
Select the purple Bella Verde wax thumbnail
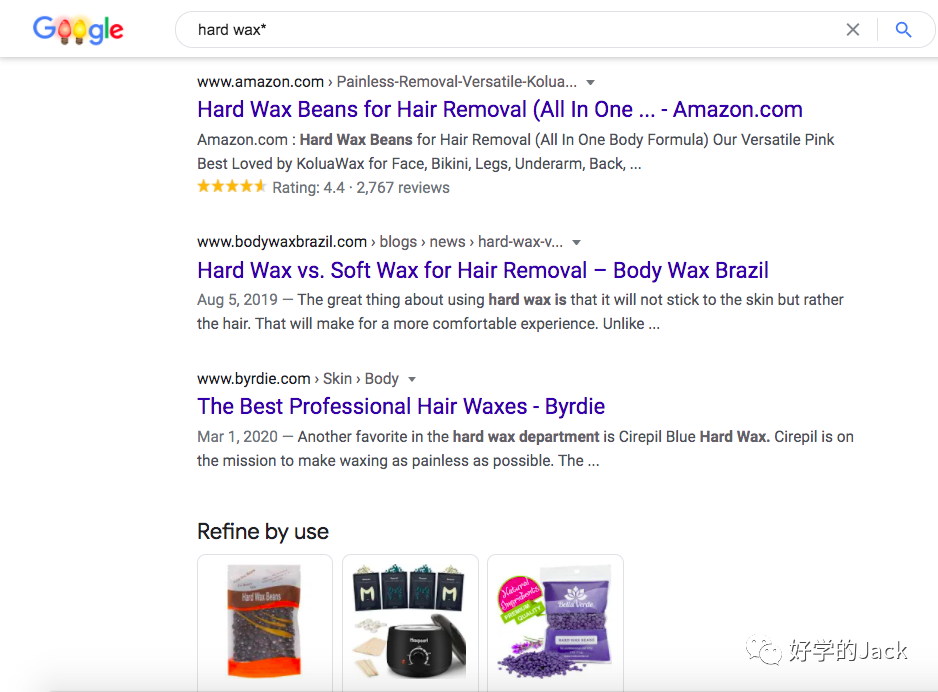tap(555, 622)
